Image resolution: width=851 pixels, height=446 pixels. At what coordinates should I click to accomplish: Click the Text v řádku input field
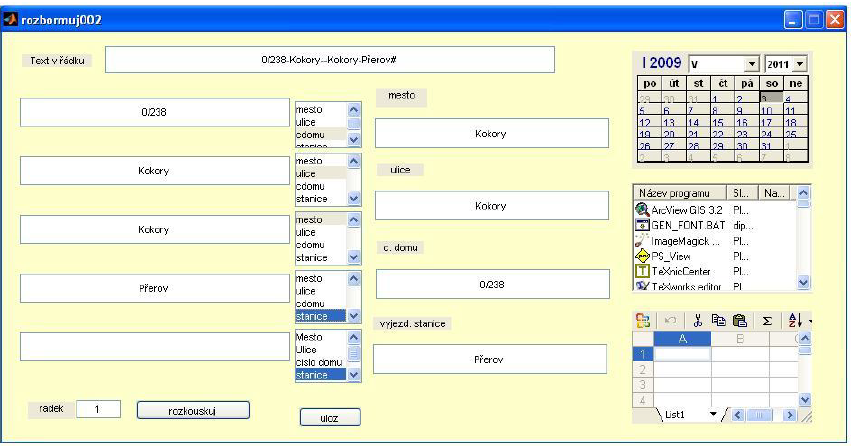[x=329, y=60]
